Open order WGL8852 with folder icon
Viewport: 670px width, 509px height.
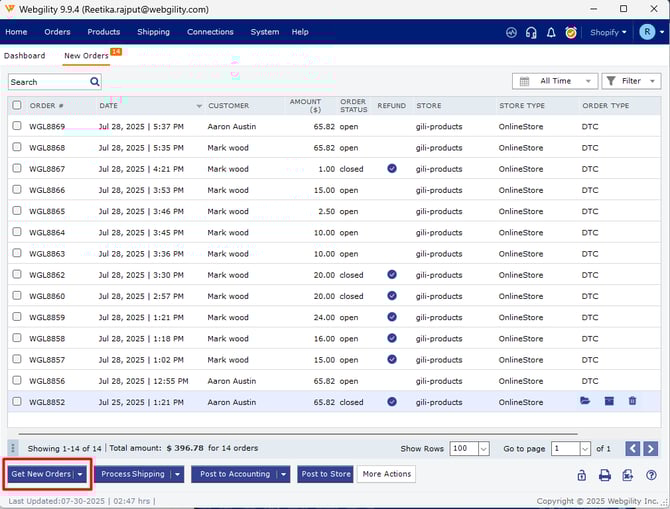point(585,402)
